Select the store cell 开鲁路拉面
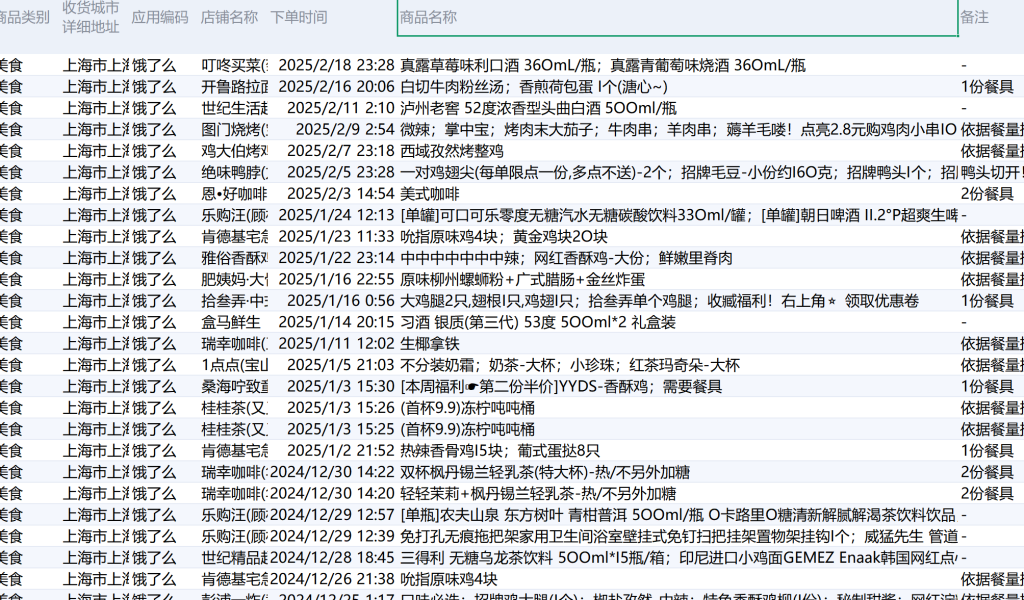 click(x=234, y=87)
